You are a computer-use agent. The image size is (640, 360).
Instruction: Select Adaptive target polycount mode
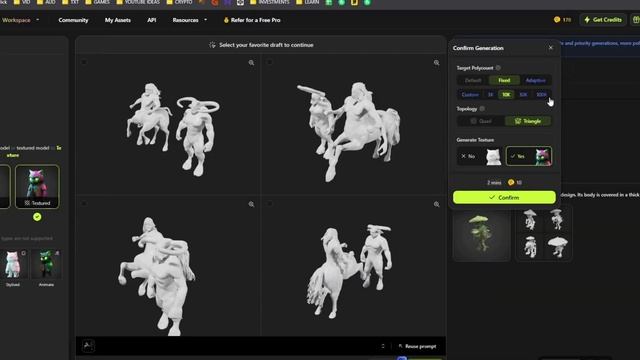[536, 80]
